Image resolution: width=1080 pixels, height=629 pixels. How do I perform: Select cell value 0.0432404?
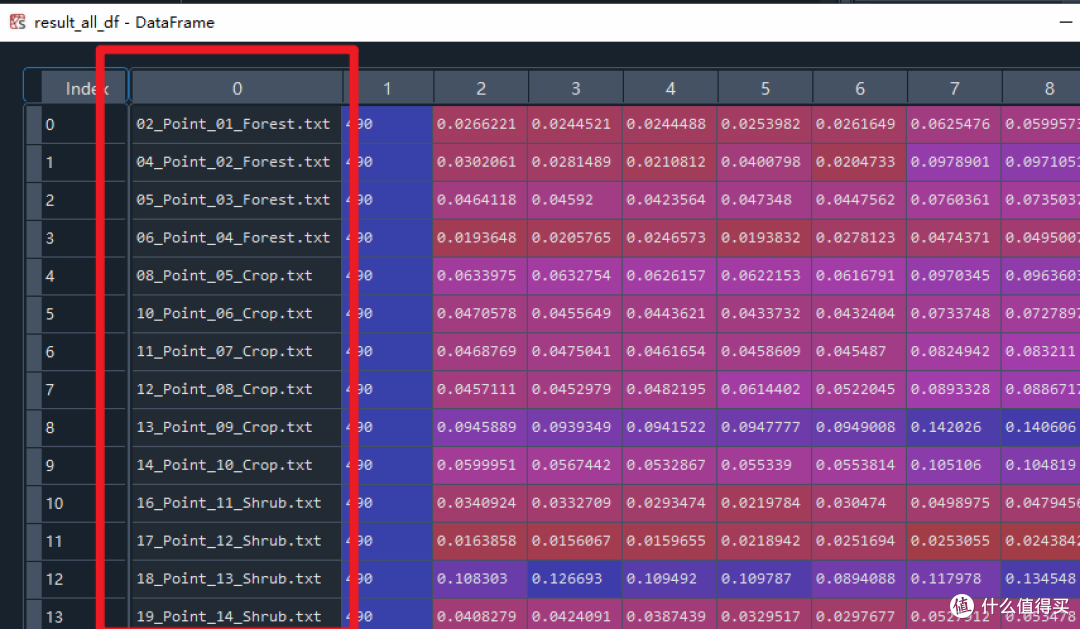point(860,314)
